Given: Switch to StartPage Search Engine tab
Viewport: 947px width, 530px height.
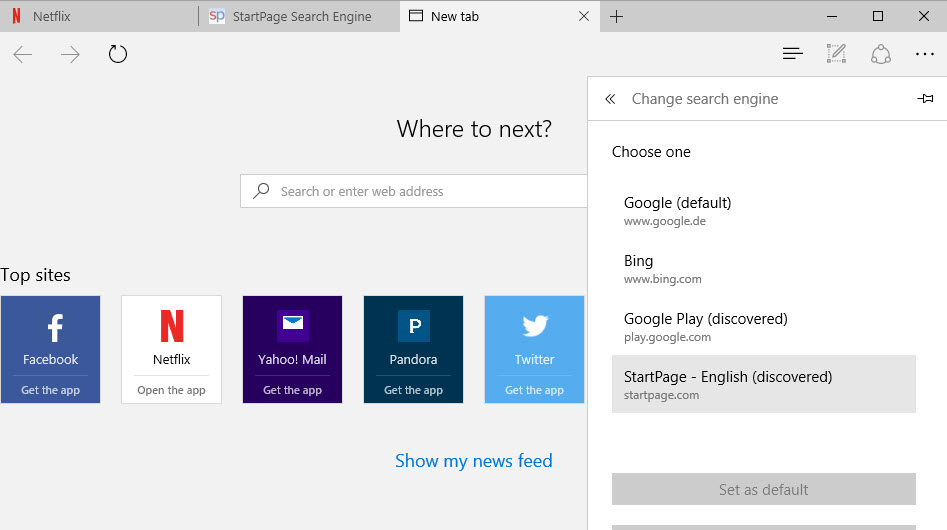Looking at the screenshot, I should [300, 16].
